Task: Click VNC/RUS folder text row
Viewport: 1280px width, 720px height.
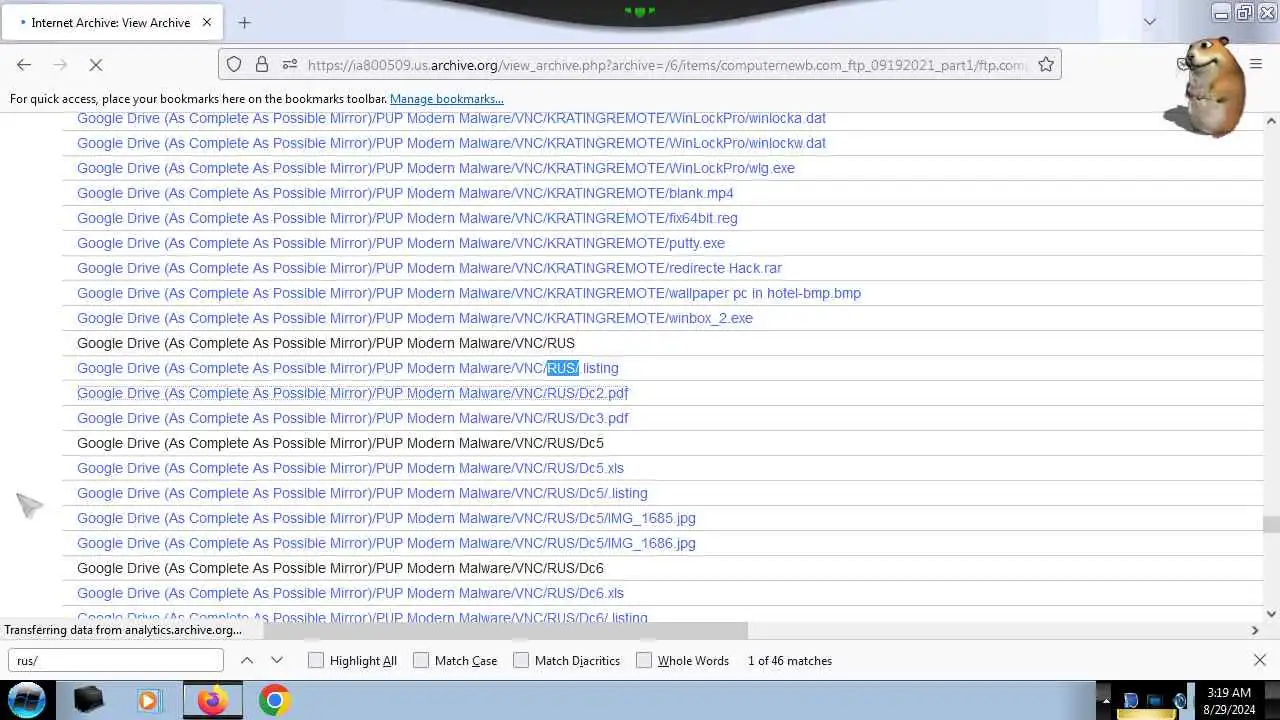Action: [326, 343]
